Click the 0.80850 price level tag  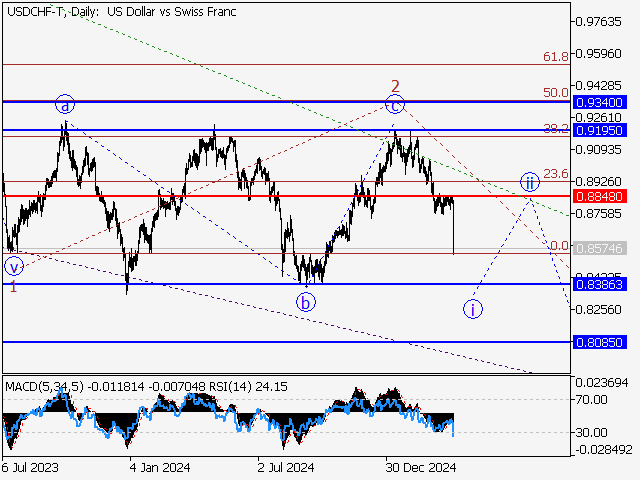600,341
